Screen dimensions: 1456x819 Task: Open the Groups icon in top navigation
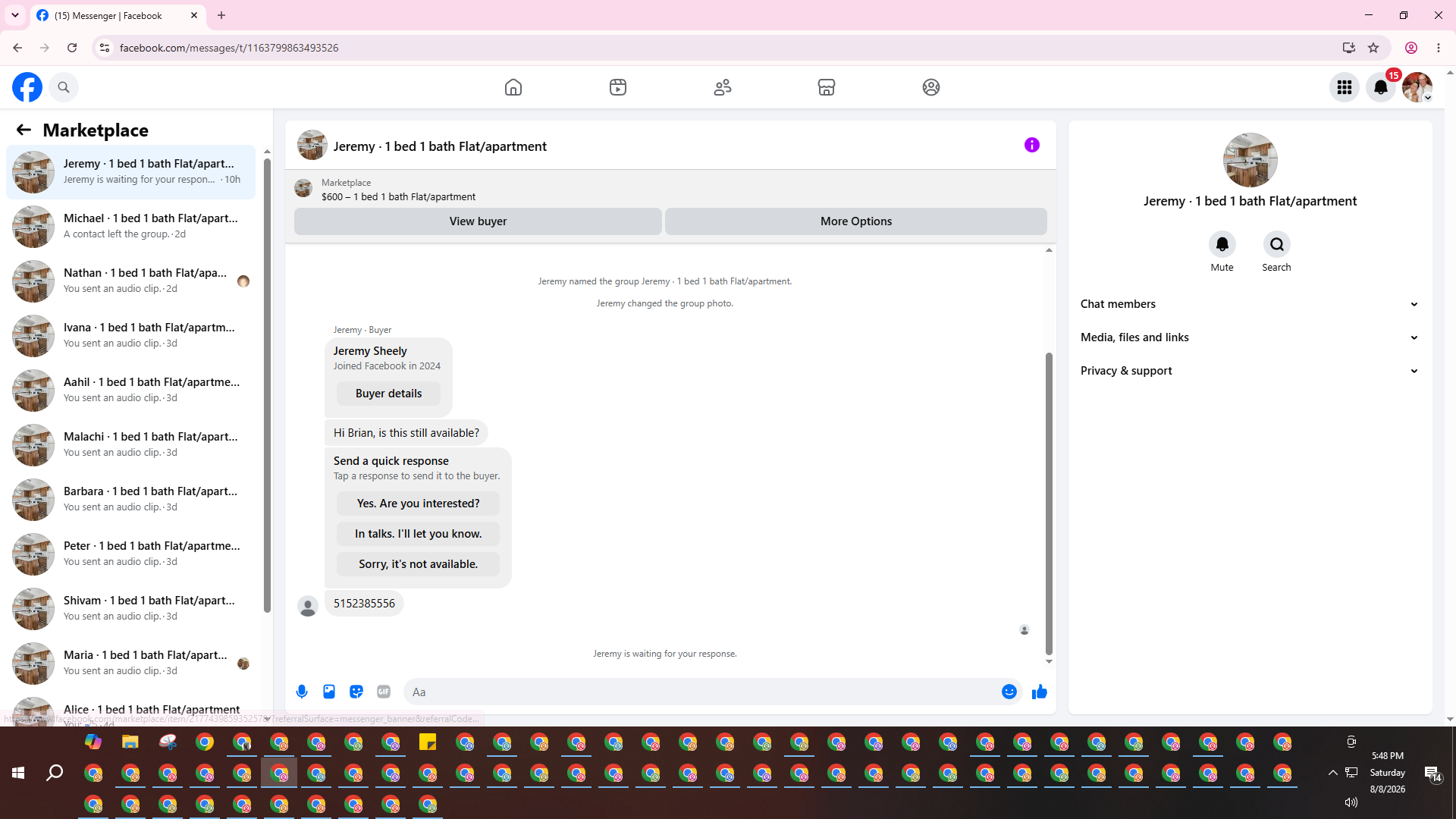pos(931,87)
